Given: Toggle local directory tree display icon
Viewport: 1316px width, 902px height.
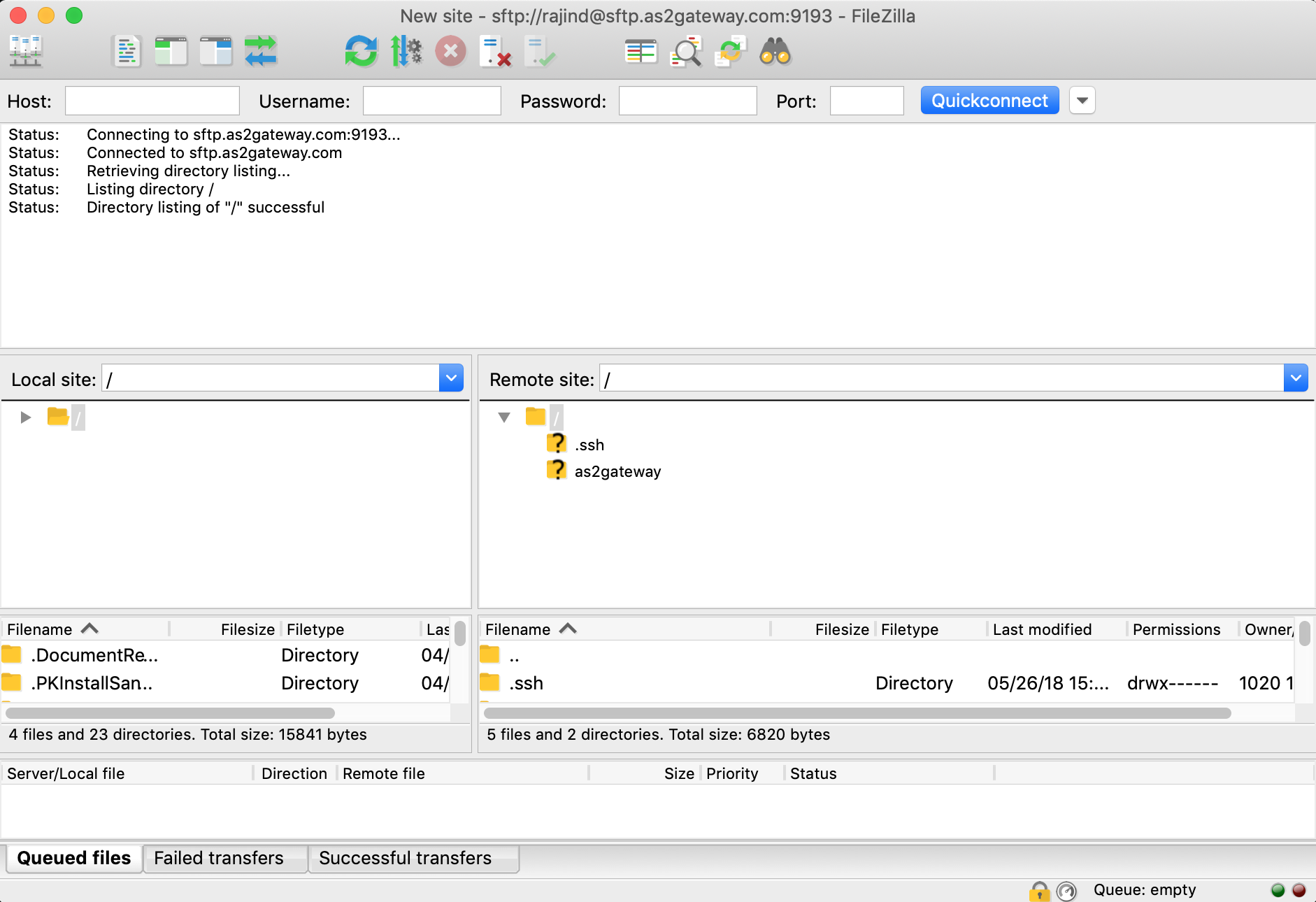Looking at the screenshot, I should click(x=171, y=52).
